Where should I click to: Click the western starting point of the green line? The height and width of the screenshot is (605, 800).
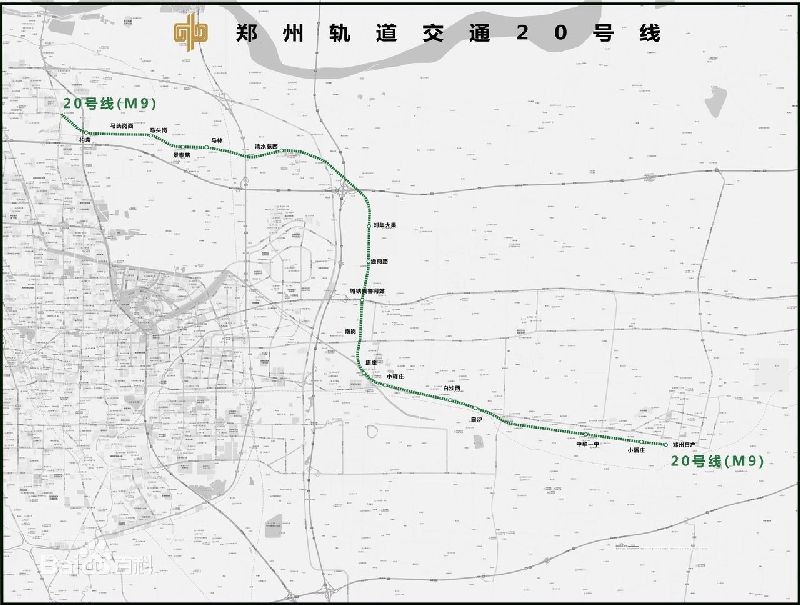pyautogui.click(x=61, y=116)
